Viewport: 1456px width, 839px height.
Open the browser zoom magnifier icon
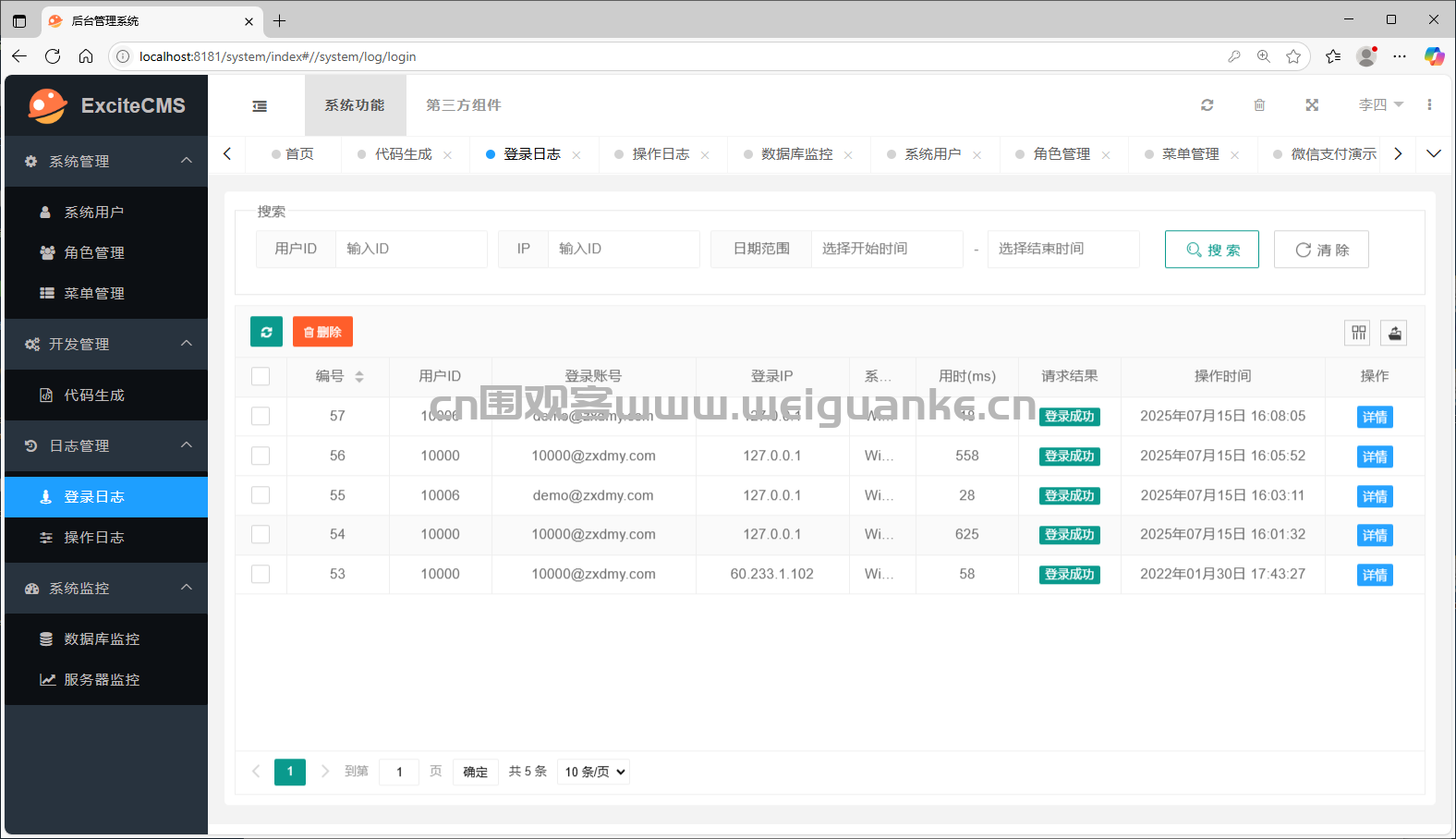click(1264, 56)
